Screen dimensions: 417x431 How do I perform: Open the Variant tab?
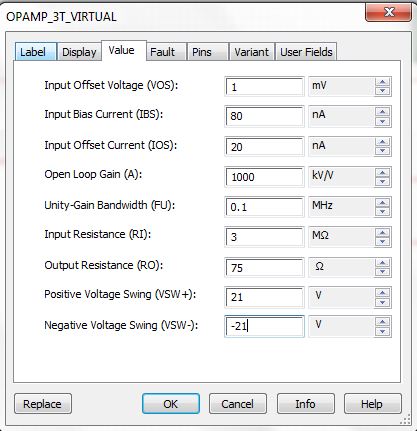pos(252,52)
